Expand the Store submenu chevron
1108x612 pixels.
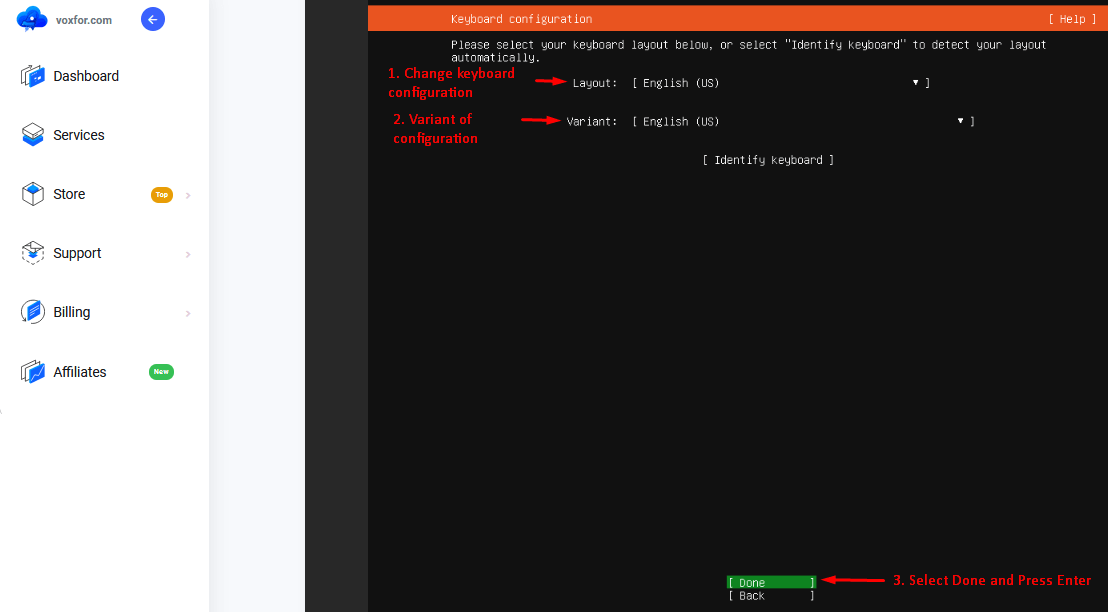click(x=188, y=194)
